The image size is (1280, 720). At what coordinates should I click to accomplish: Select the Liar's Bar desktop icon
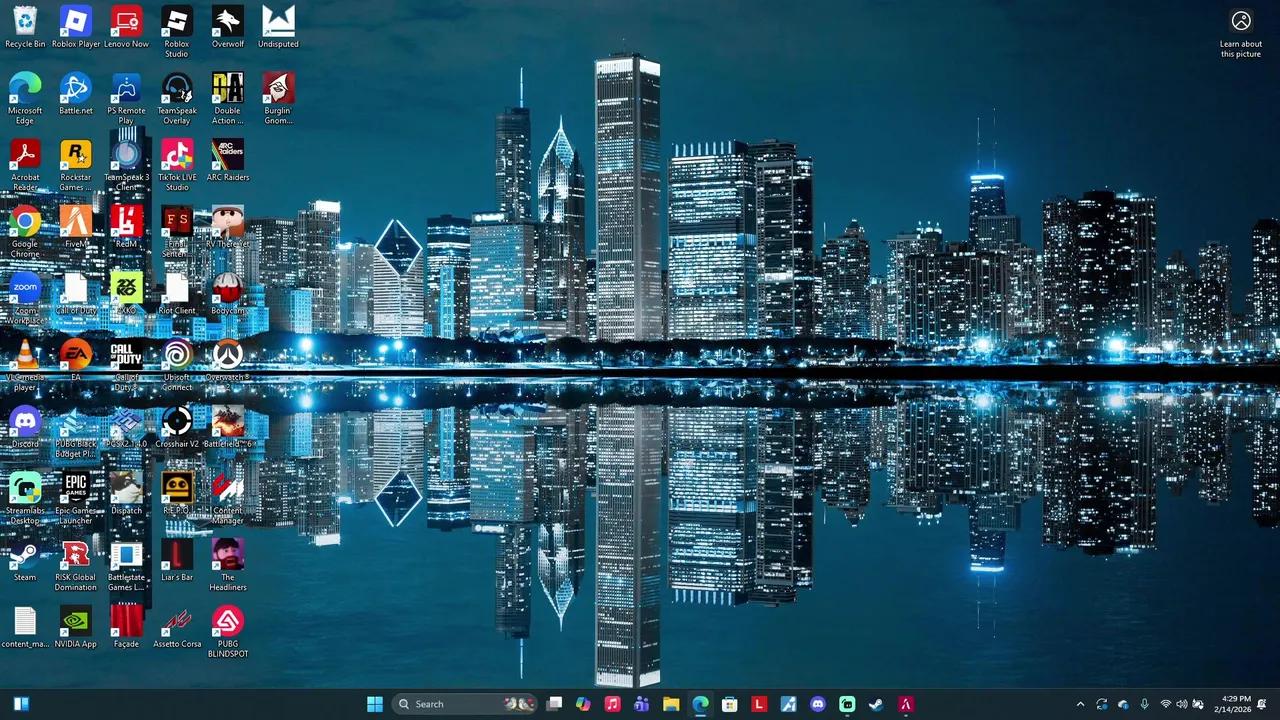tap(177, 561)
